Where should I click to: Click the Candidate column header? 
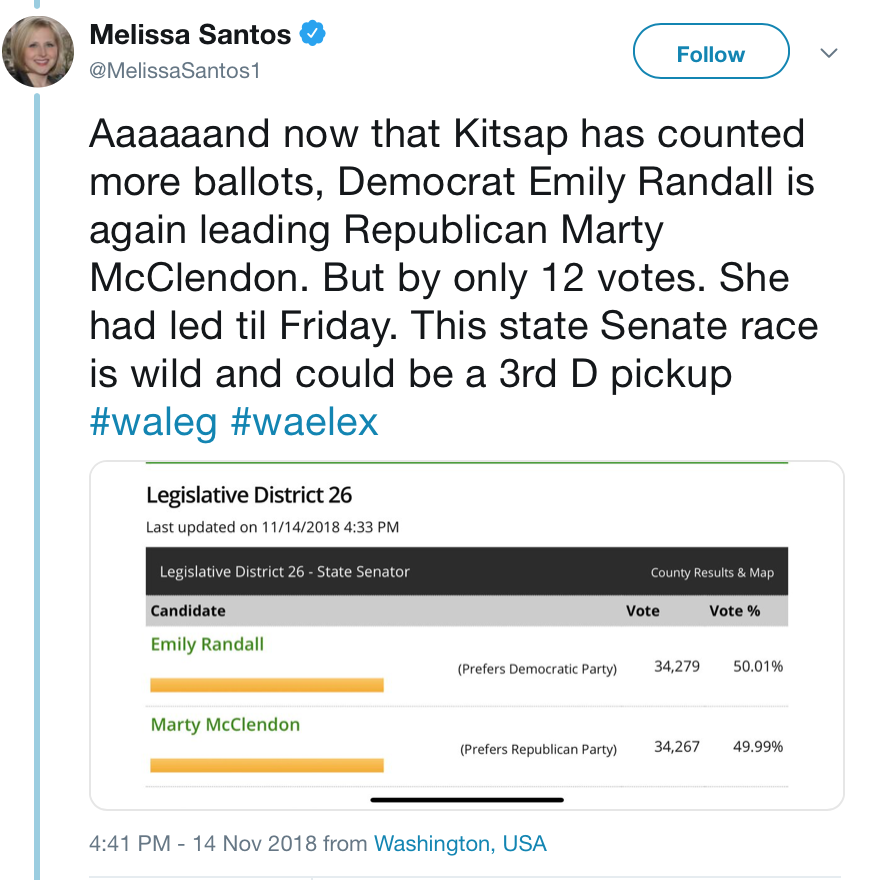tap(188, 611)
